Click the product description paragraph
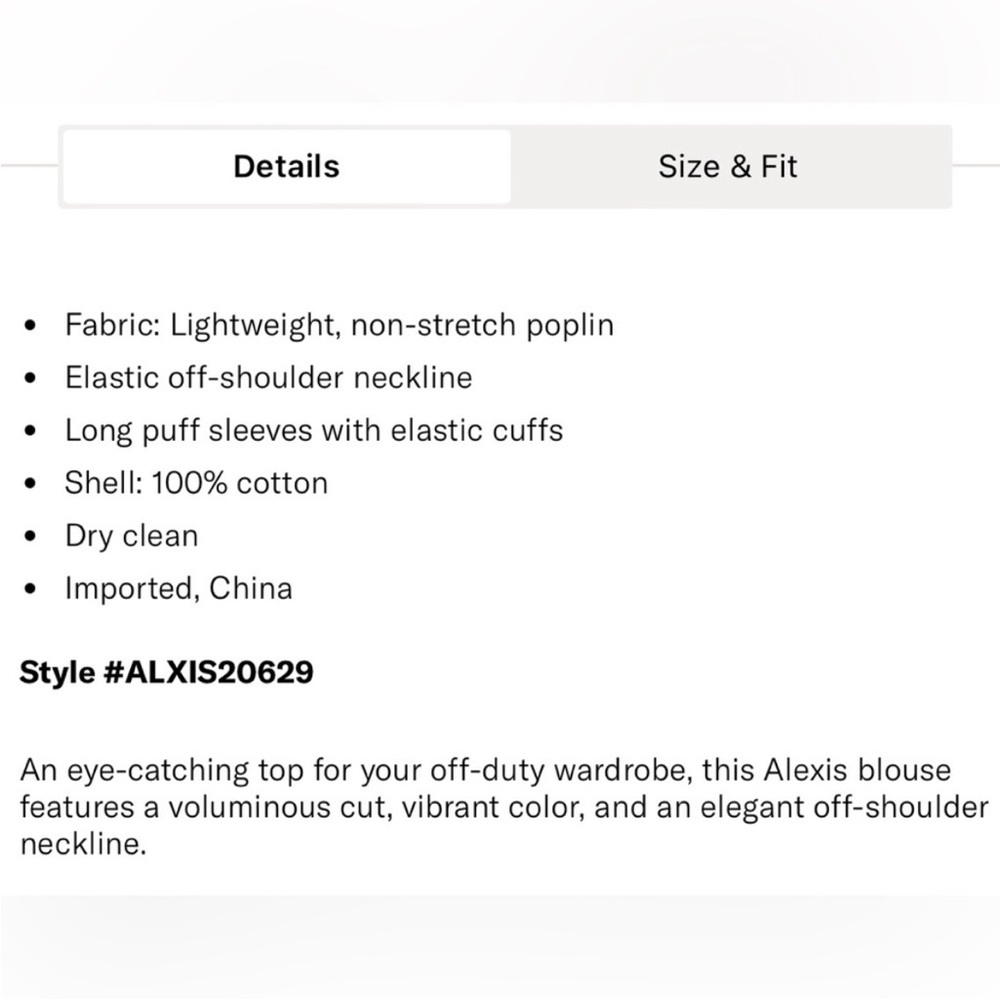The height and width of the screenshot is (1000, 1000). click(x=504, y=807)
